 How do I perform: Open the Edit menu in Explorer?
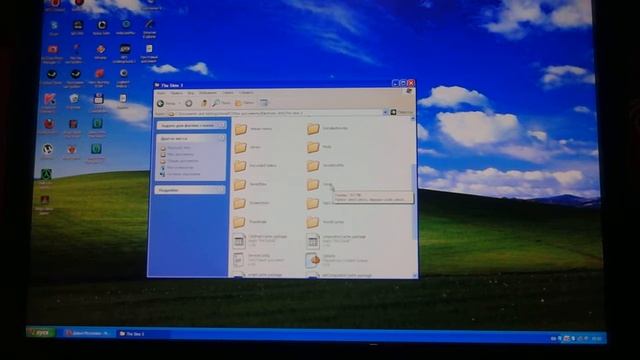(176, 93)
